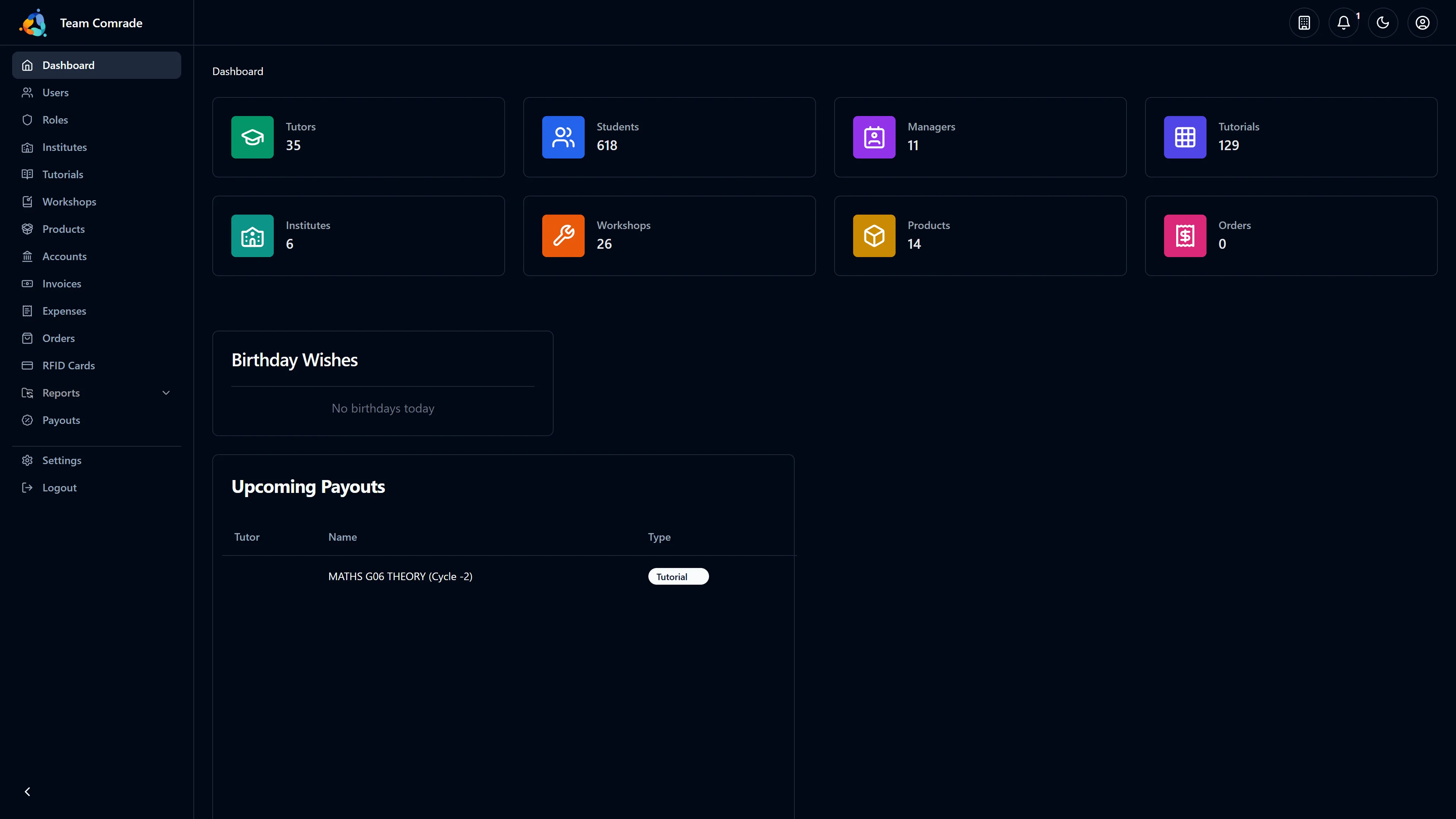Click the purple Managers badge icon
Image resolution: width=1456 pixels, height=819 pixels.
[x=874, y=137]
